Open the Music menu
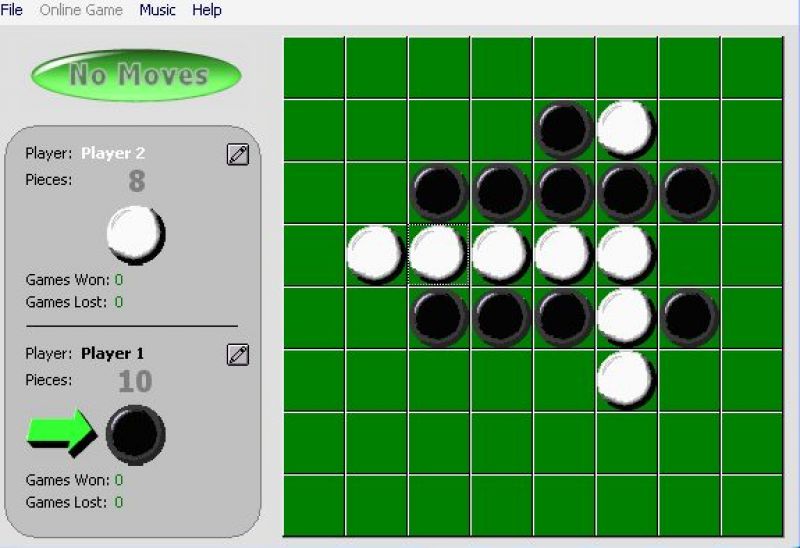The height and width of the screenshot is (548, 800). [x=157, y=10]
